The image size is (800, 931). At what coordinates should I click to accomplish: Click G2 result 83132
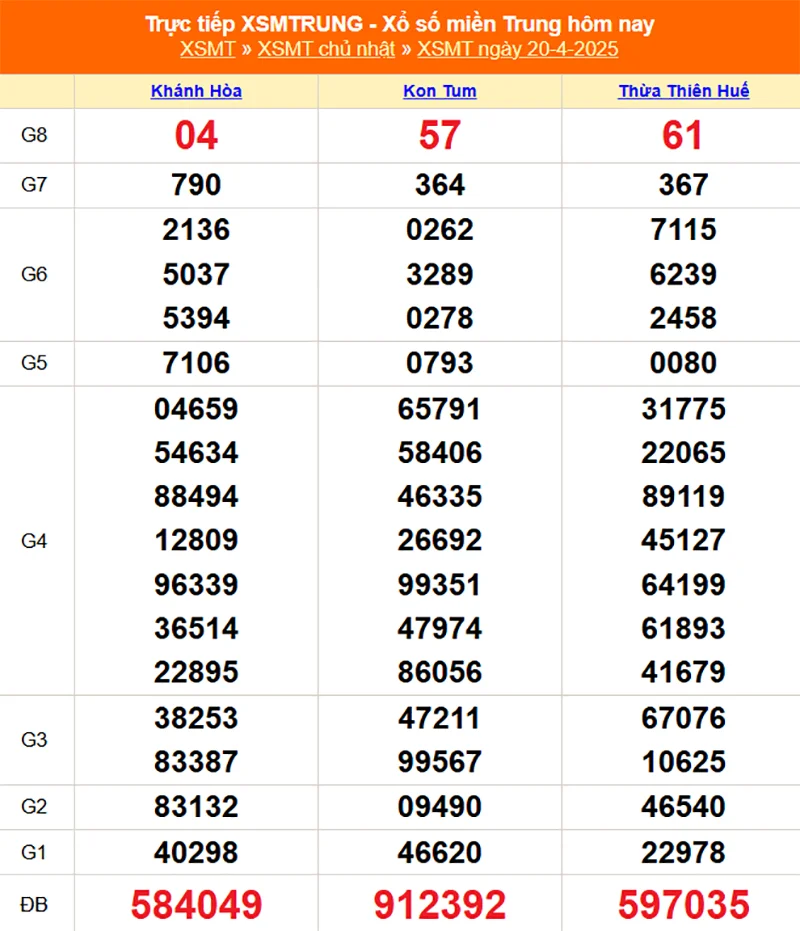[196, 807]
